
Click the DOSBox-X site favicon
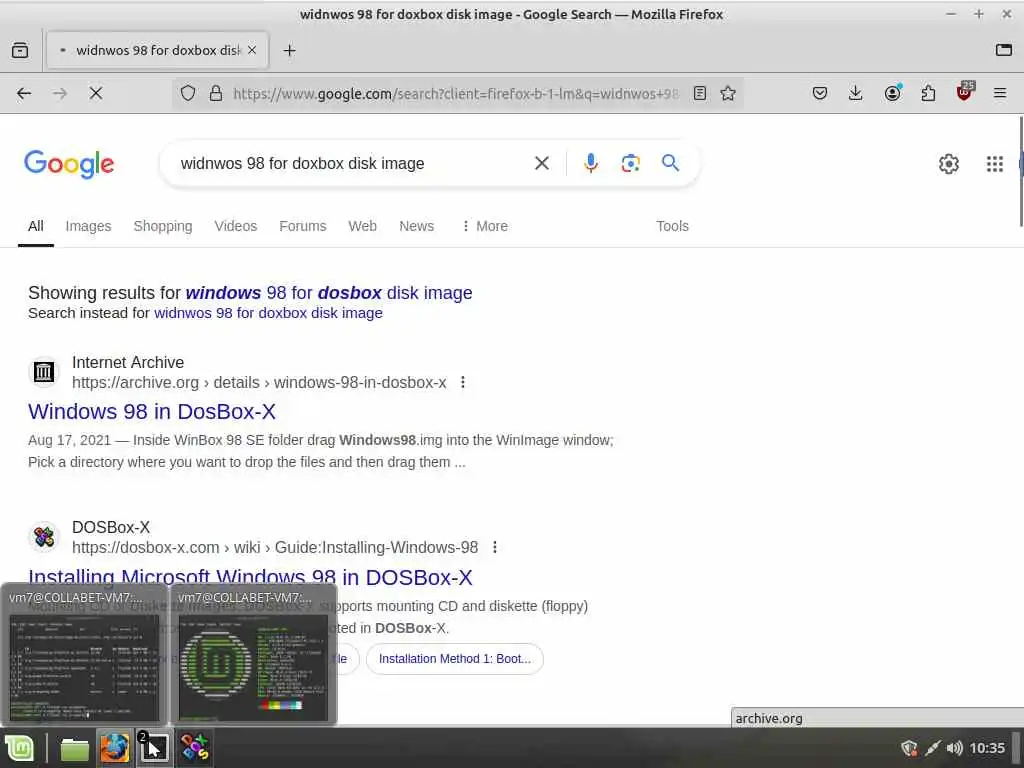[x=44, y=537]
